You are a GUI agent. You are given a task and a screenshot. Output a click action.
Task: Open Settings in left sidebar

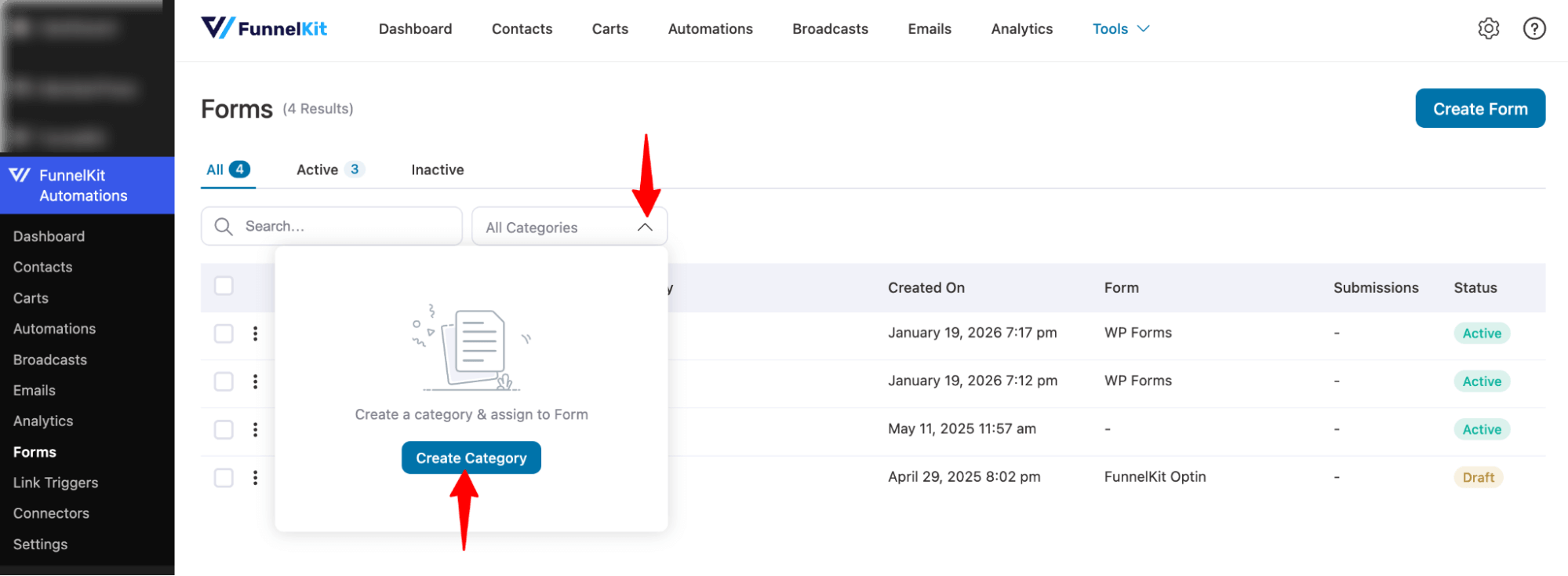(40, 544)
